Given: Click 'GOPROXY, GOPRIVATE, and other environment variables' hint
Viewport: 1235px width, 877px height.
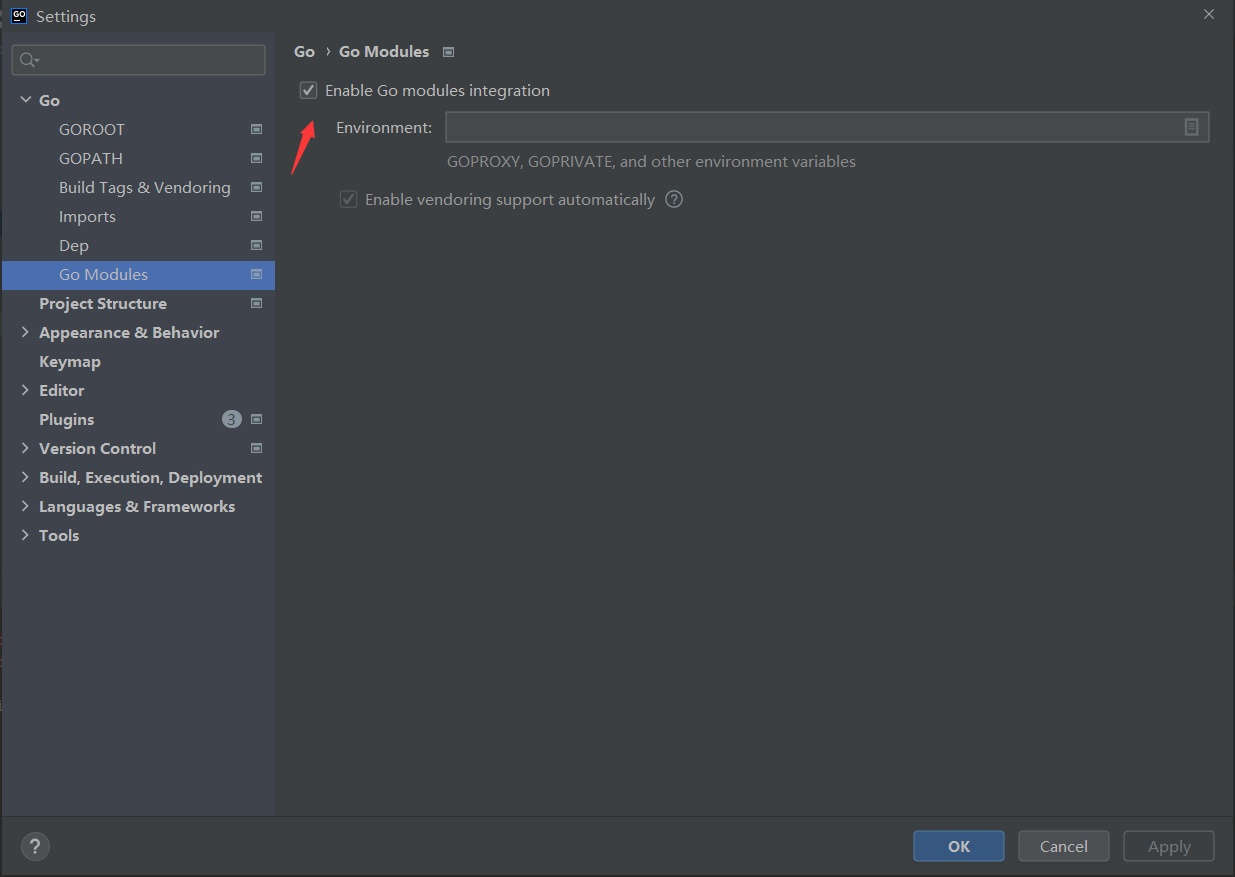Looking at the screenshot, I should [651, 161].
